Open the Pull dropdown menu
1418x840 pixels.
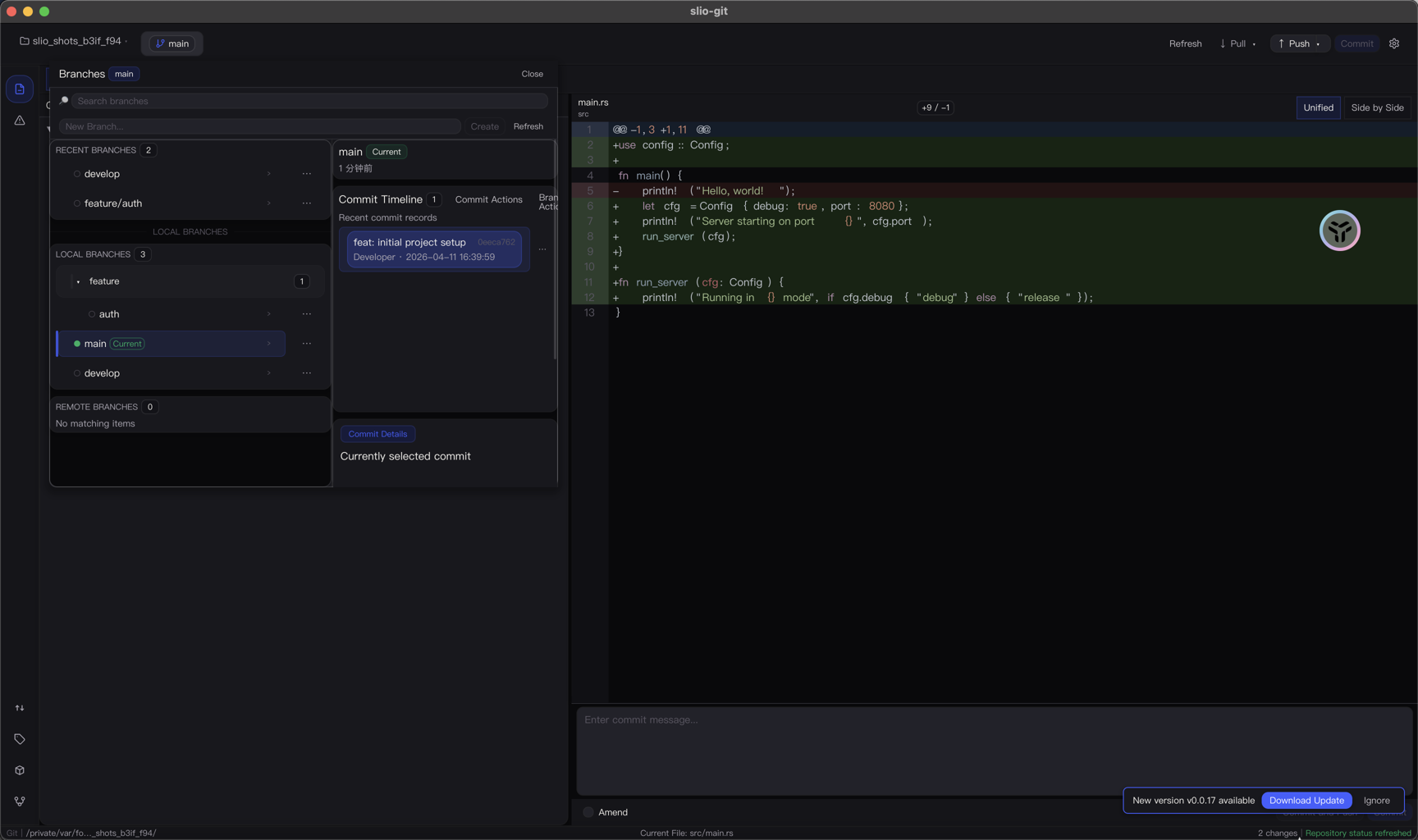(1254, 44)
